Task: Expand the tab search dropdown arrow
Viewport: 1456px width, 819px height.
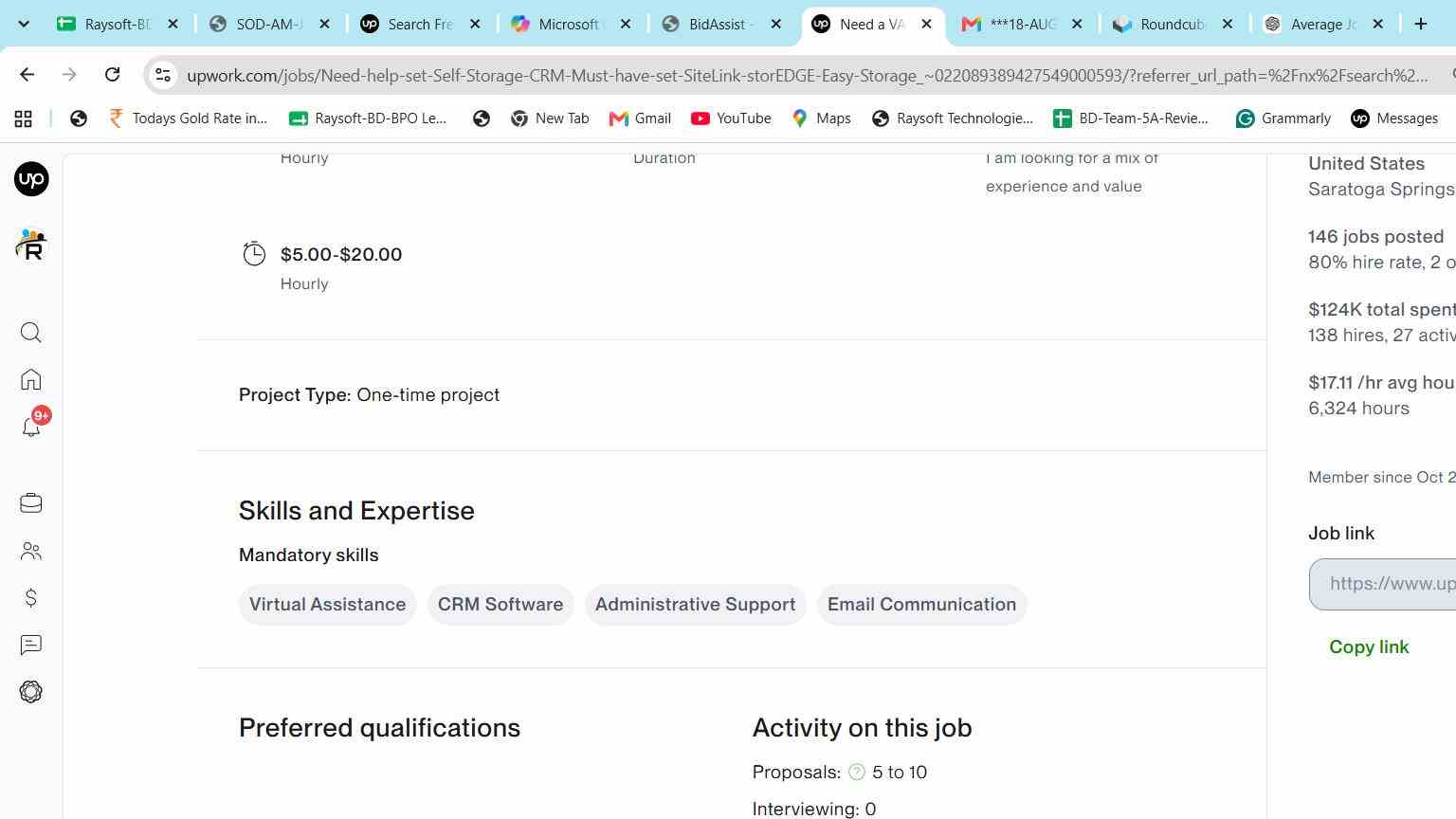Action: (x=24, y=25)
